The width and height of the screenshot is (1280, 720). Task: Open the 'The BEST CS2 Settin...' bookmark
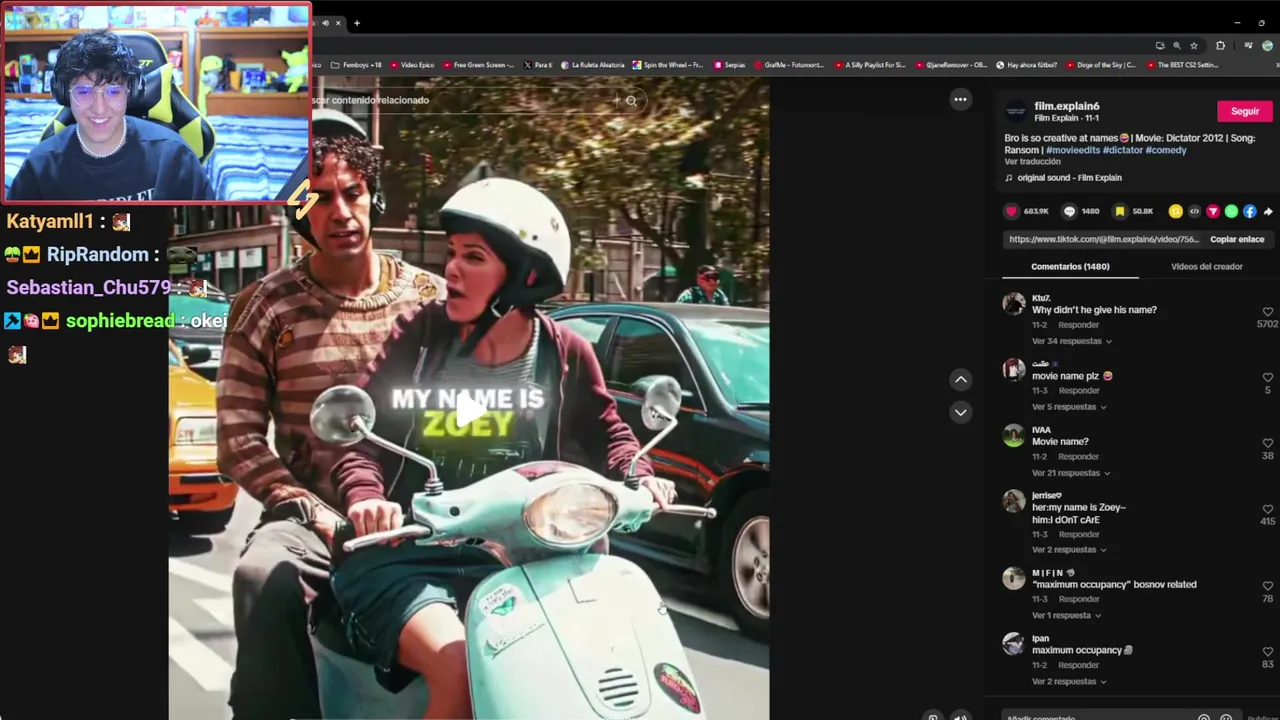[x=1181, y=65]
